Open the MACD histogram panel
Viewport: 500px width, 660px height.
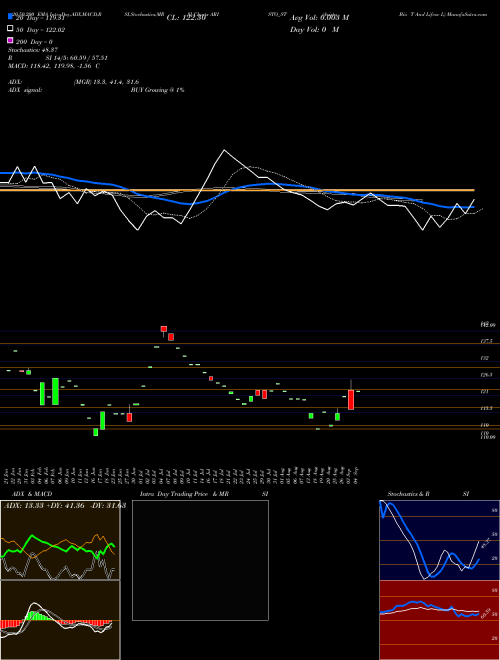pos(60,620)
